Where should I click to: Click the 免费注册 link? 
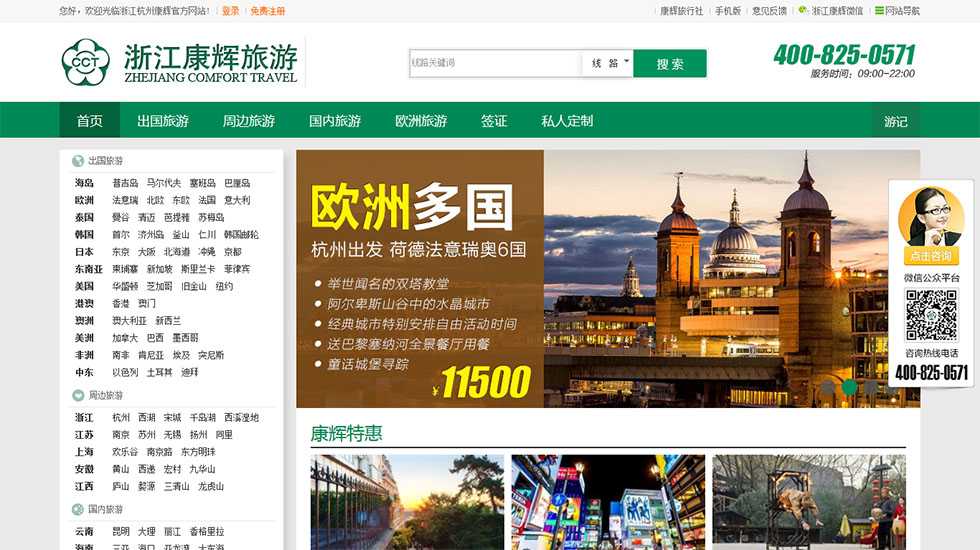[x=268, y=11]
